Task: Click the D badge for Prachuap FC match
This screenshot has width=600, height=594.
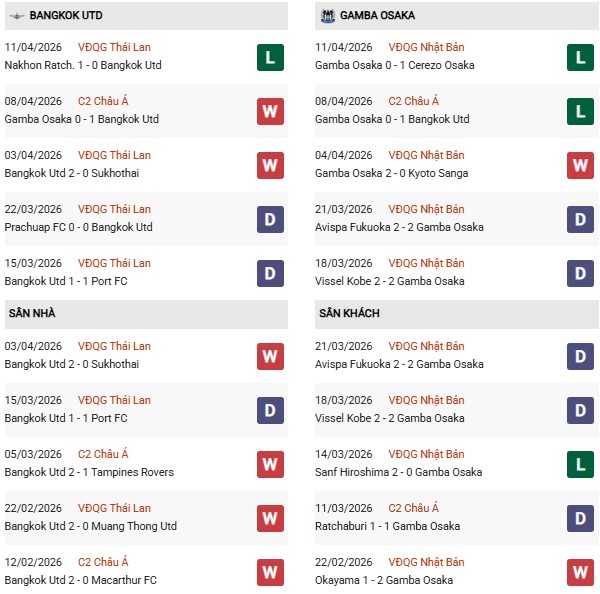Action: (x=269, y=219)
